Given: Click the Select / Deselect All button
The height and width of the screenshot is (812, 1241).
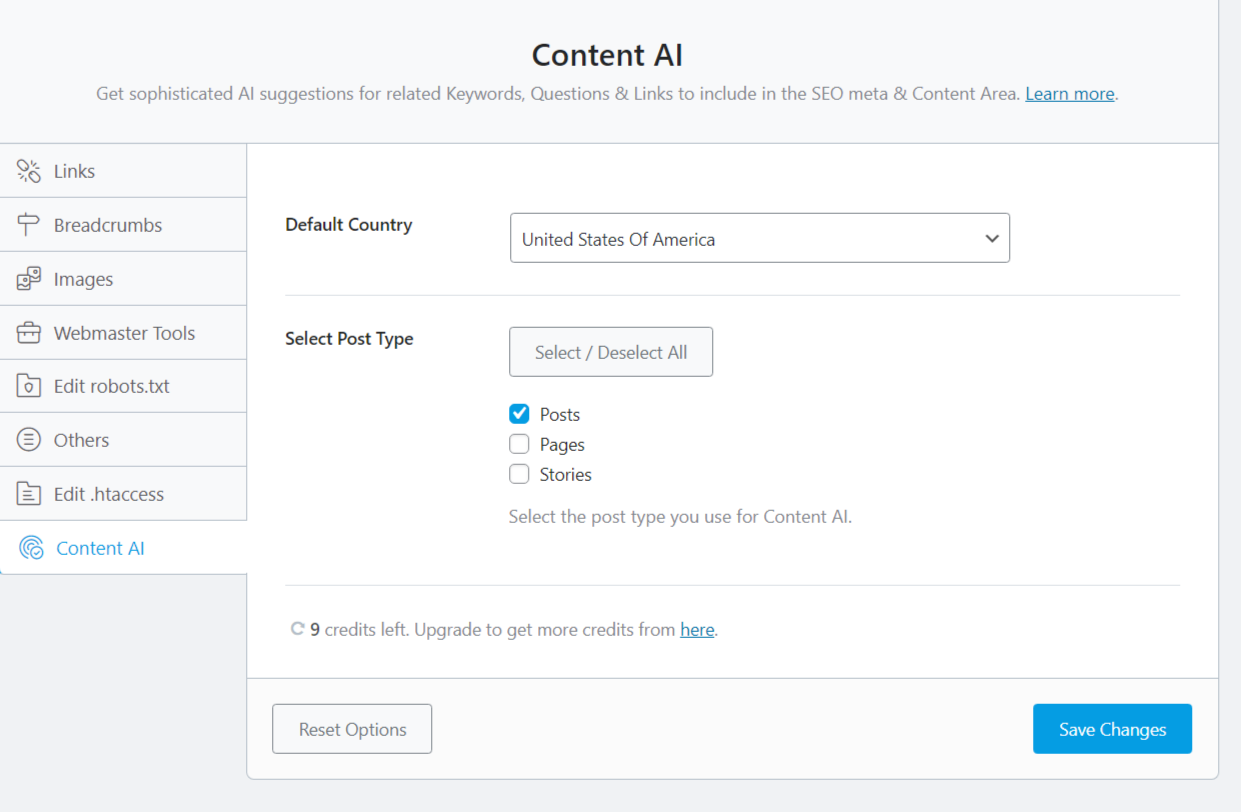Looking at the screenshot, I should point(611,352).
